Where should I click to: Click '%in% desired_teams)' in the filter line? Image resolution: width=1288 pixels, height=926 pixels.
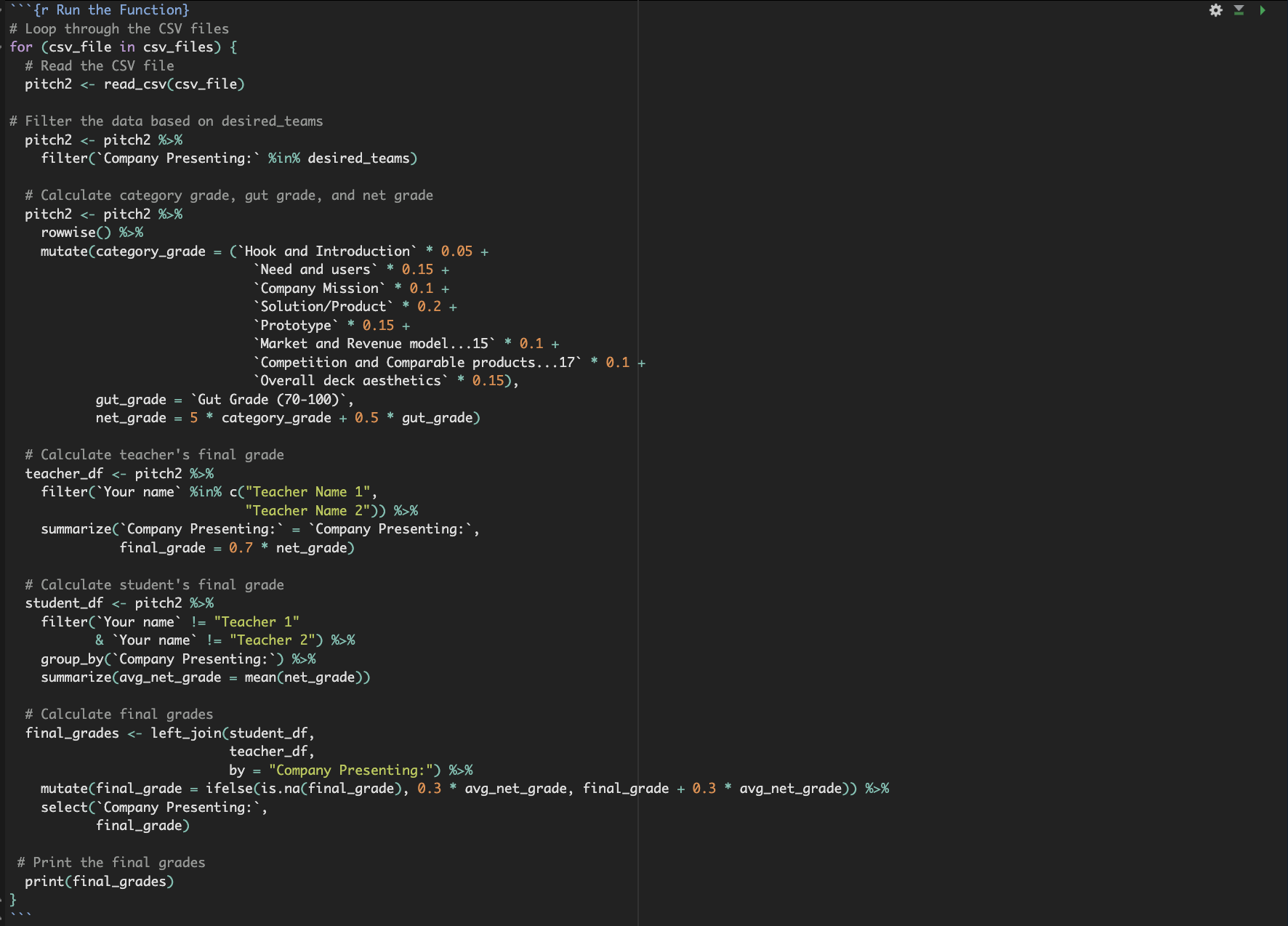(x=343, y=158)
